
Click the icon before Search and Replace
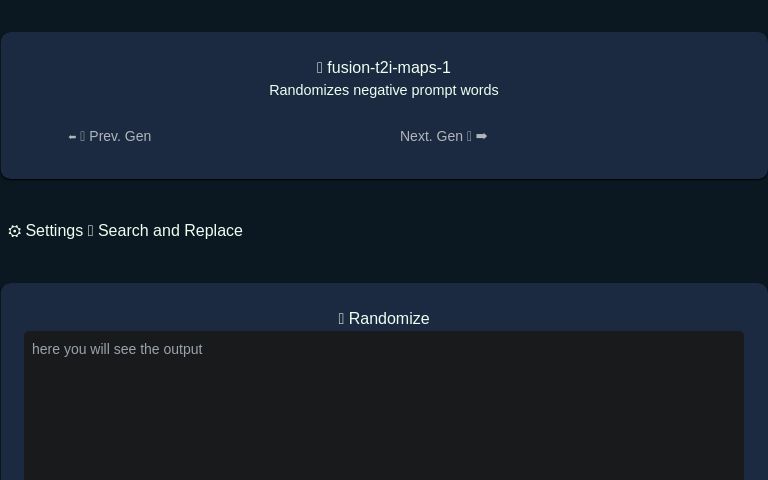click(x=90, y=231)
